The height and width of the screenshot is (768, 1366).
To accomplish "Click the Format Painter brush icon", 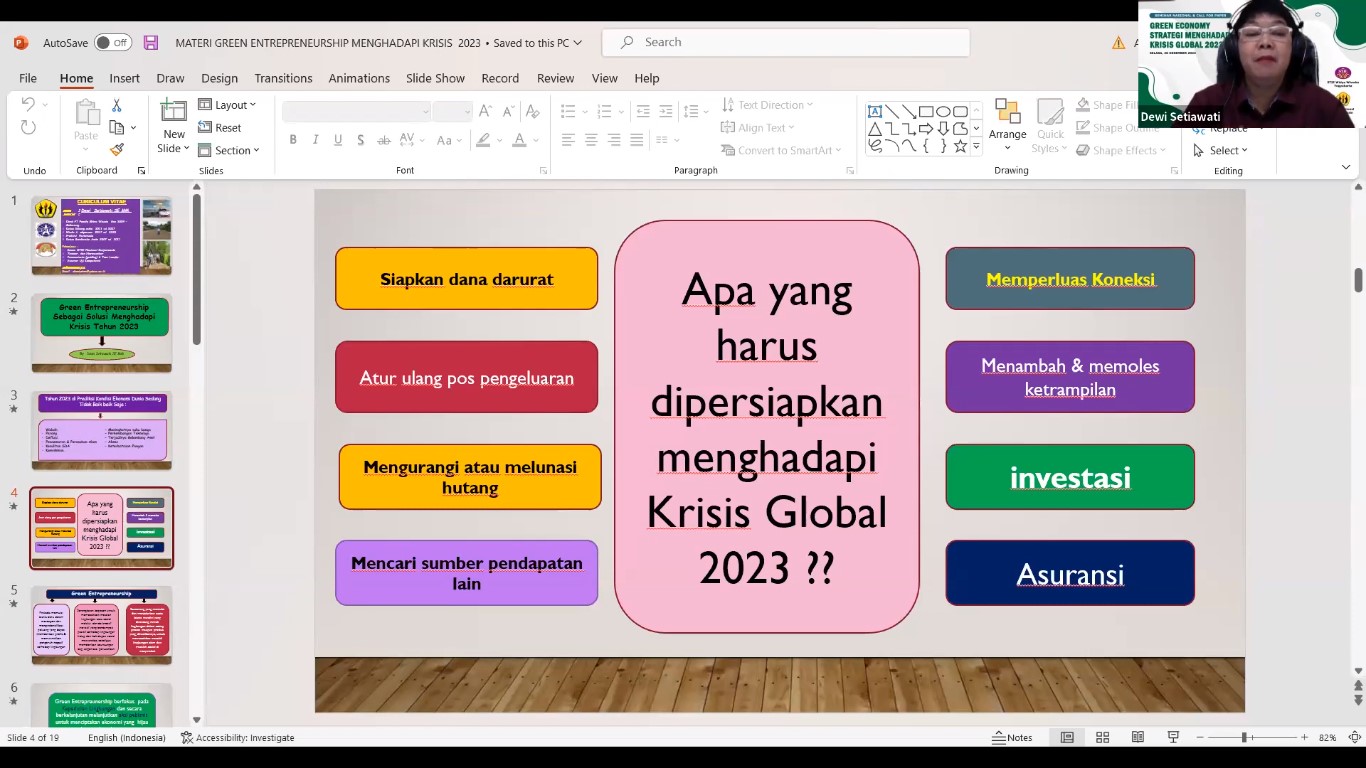I will point(117,150).
